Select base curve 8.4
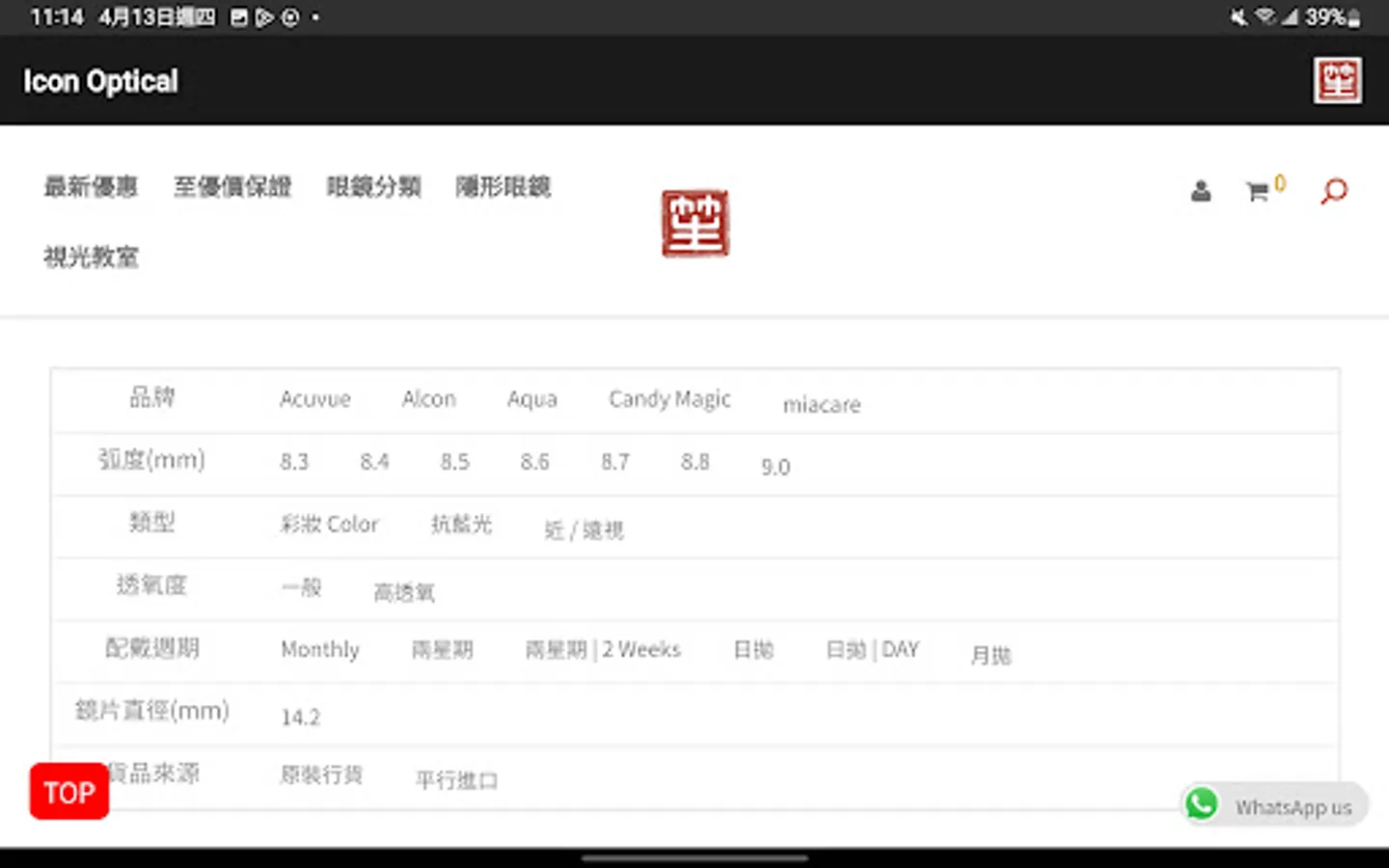1389x868 pixels. pos(374,462)
